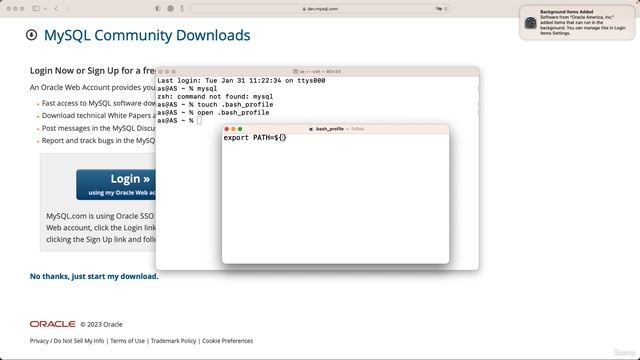Click No thanks, just start my download

click(94, 276)
